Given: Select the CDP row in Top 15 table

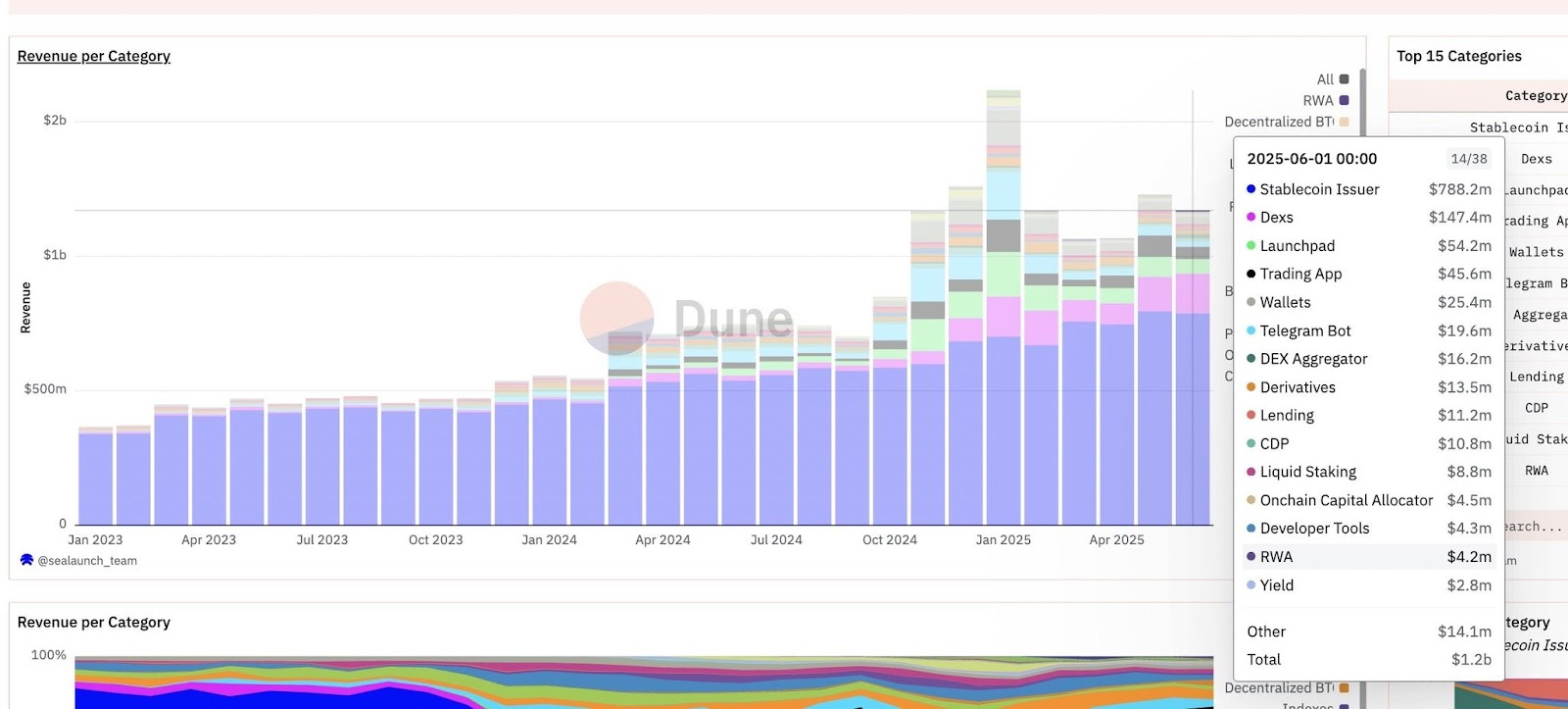Looking at the screenshot, I should [1536, 408].
